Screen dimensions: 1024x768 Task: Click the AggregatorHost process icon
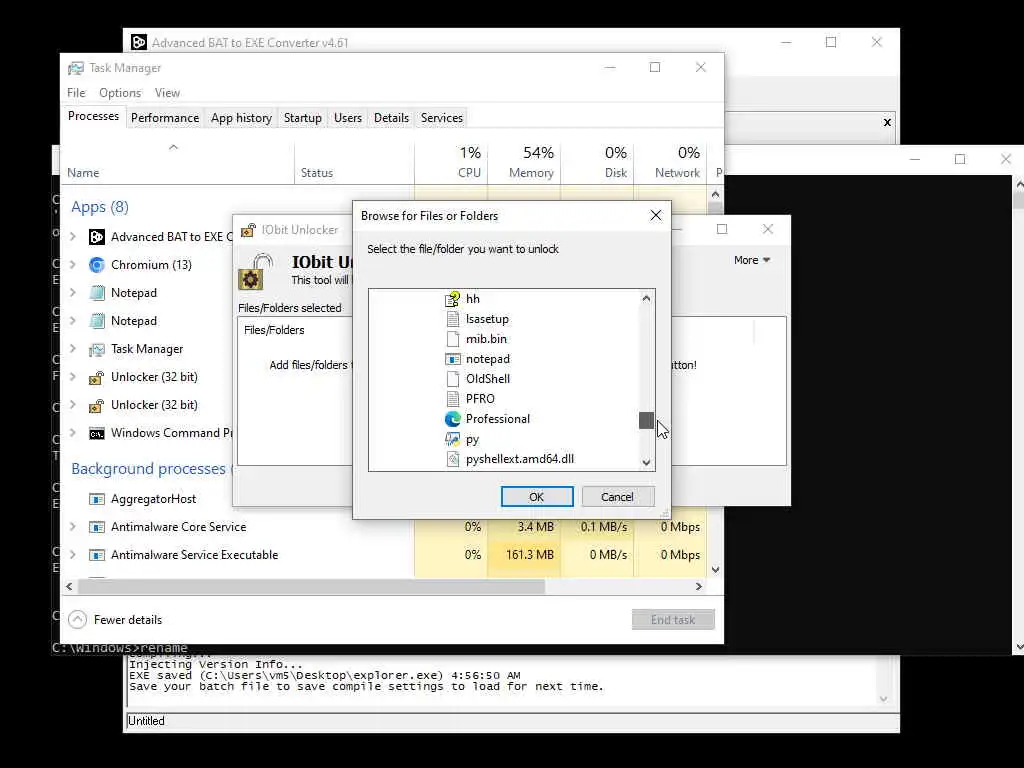coord(97,499)
